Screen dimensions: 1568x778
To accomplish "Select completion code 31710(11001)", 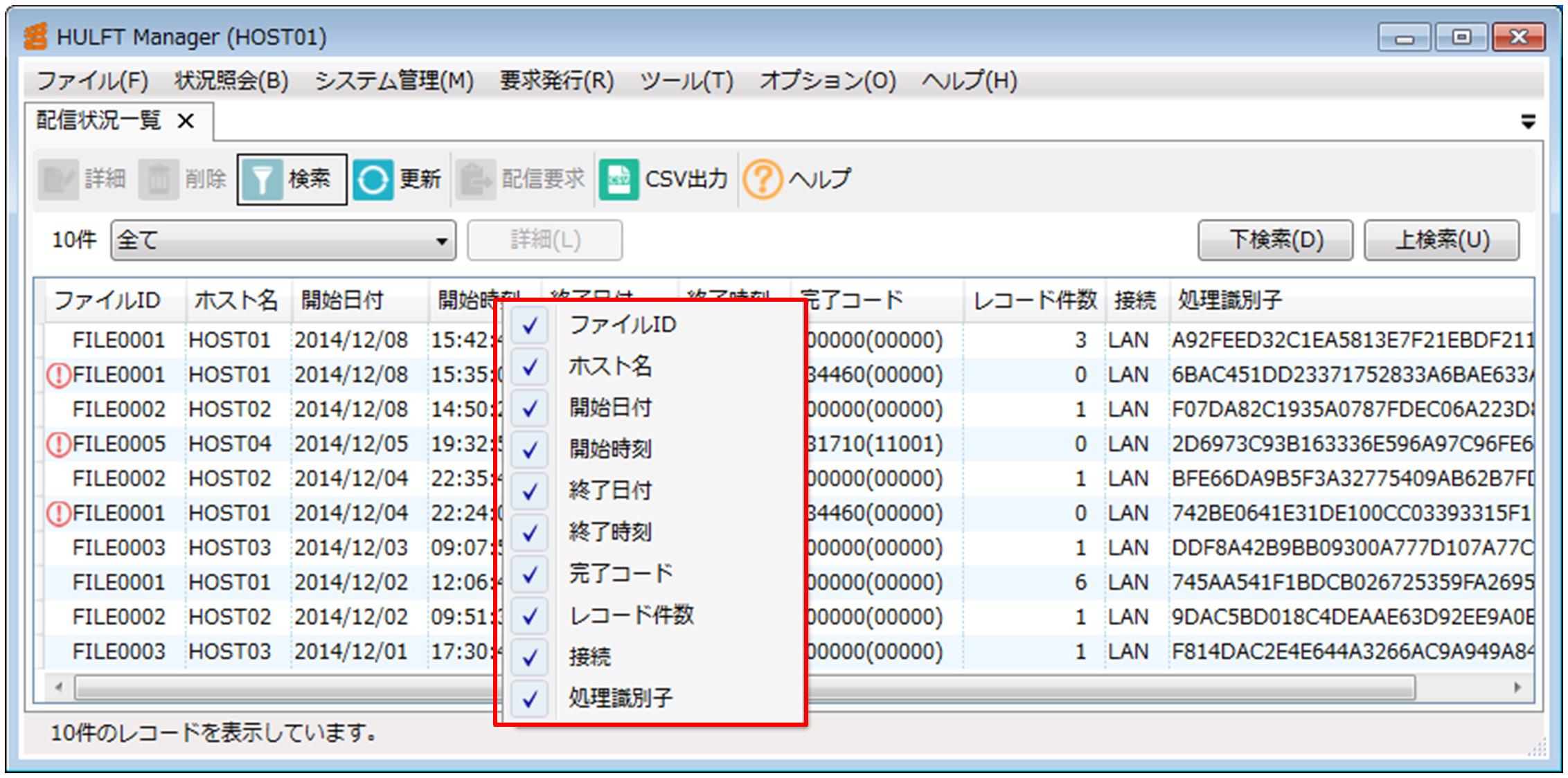I will (x=874, y=444).
